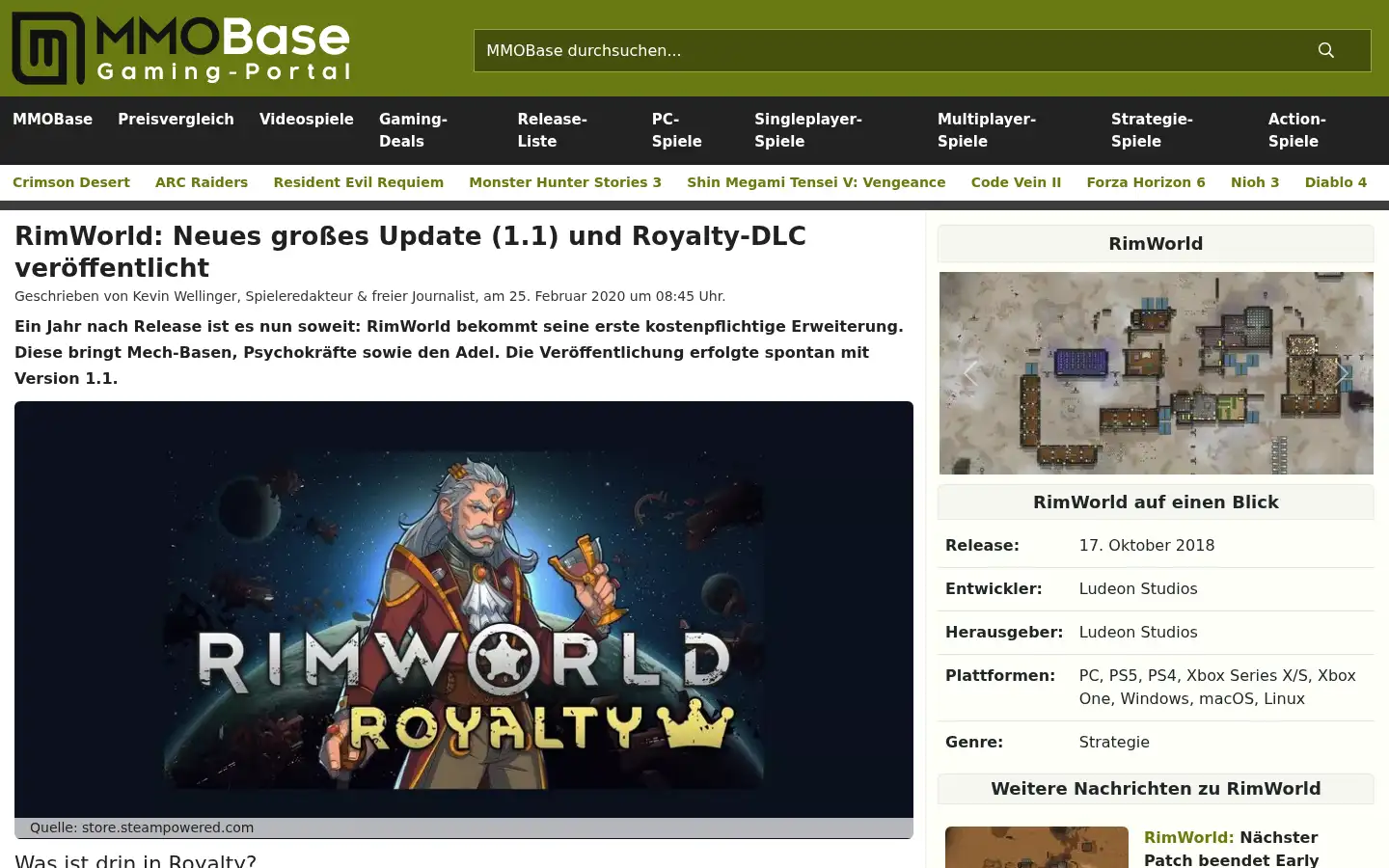Open Preisvergleich in the navigation bar
Image resolution: width=1389 pixels, height=868 pixels.
click(x=176, y=120)
